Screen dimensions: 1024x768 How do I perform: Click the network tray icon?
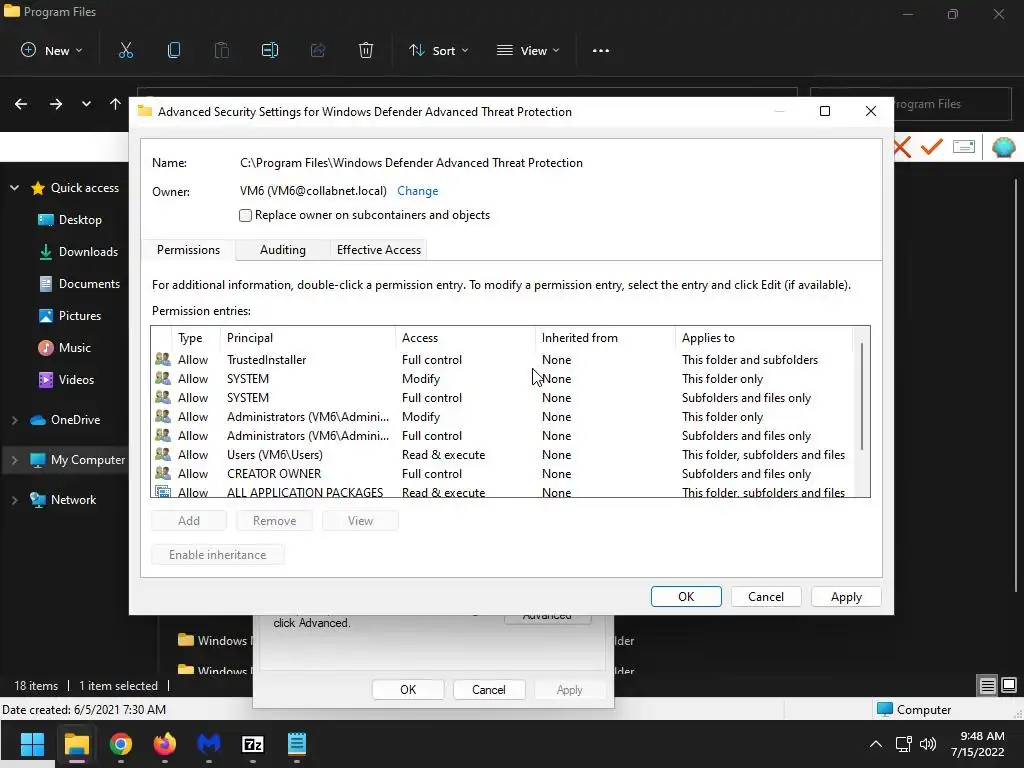[x=903, y=744]
